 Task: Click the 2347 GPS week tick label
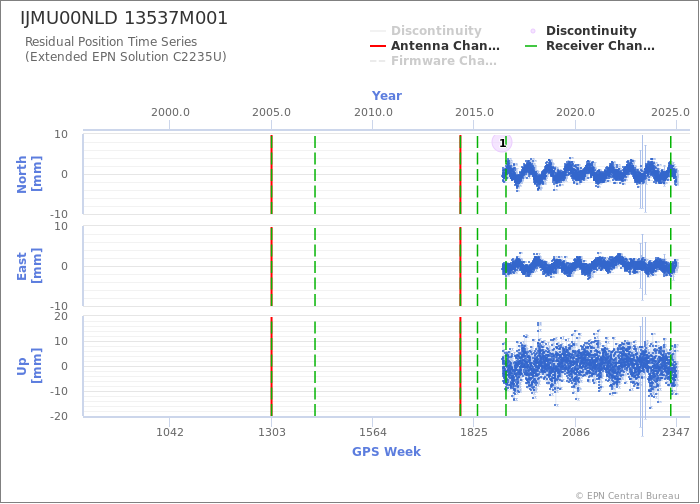(676, 432)
